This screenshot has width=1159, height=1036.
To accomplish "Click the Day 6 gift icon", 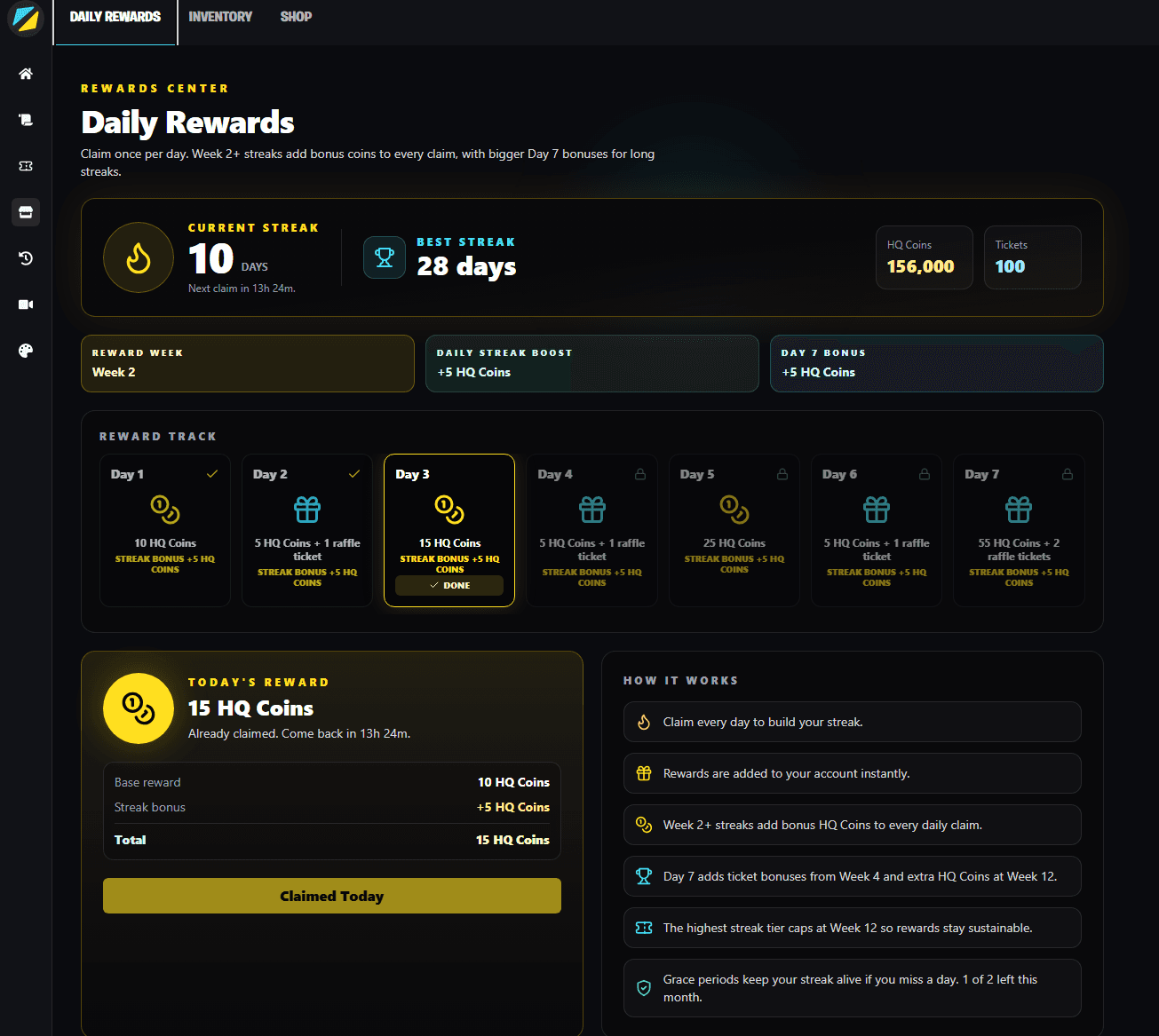I will pyautogui.click(x=877, y=510).
